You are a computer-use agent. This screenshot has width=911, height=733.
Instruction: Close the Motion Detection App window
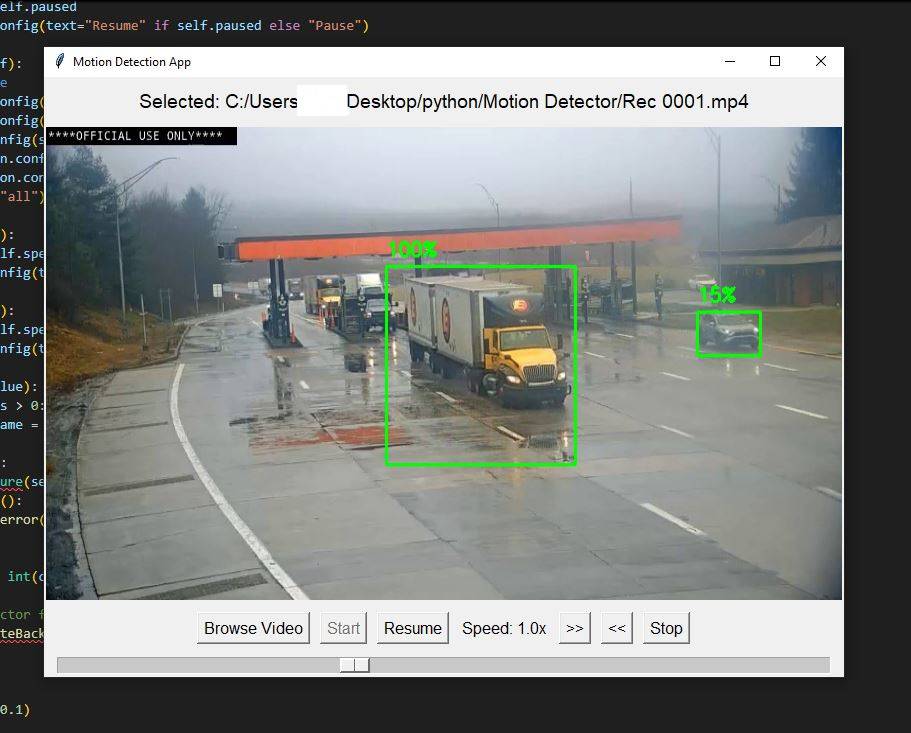pyautogui.click(x=821, y=62)
